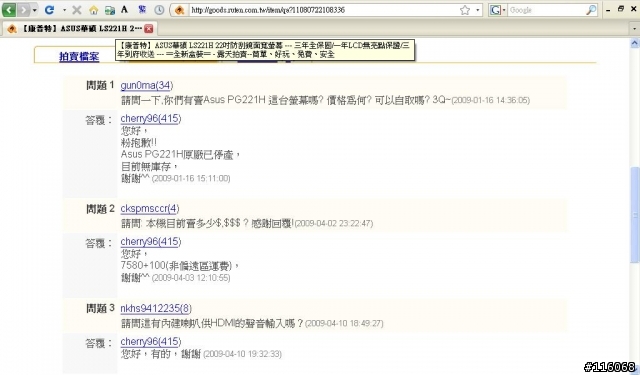This screenshot has width=640, height=375.
Task: Open the small dropdown arrow beside Reload
Action: pyautogui.click(x=64, y=10)
